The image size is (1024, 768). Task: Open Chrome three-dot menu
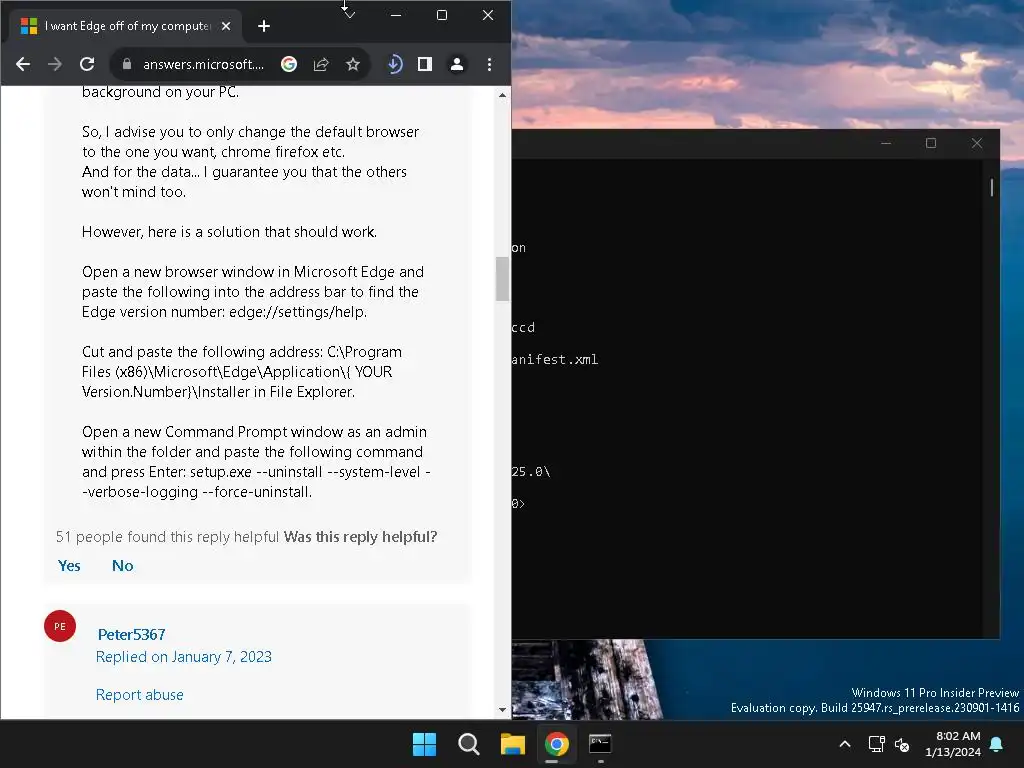point(489,64)
